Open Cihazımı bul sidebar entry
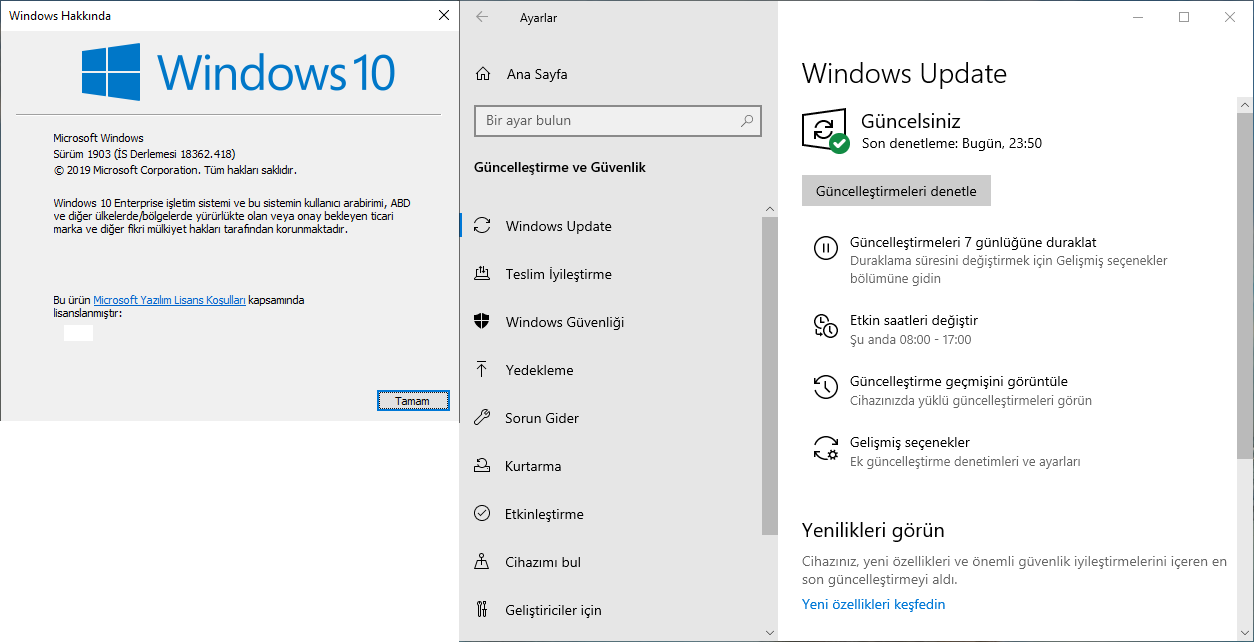 click(x=611, y=562)
